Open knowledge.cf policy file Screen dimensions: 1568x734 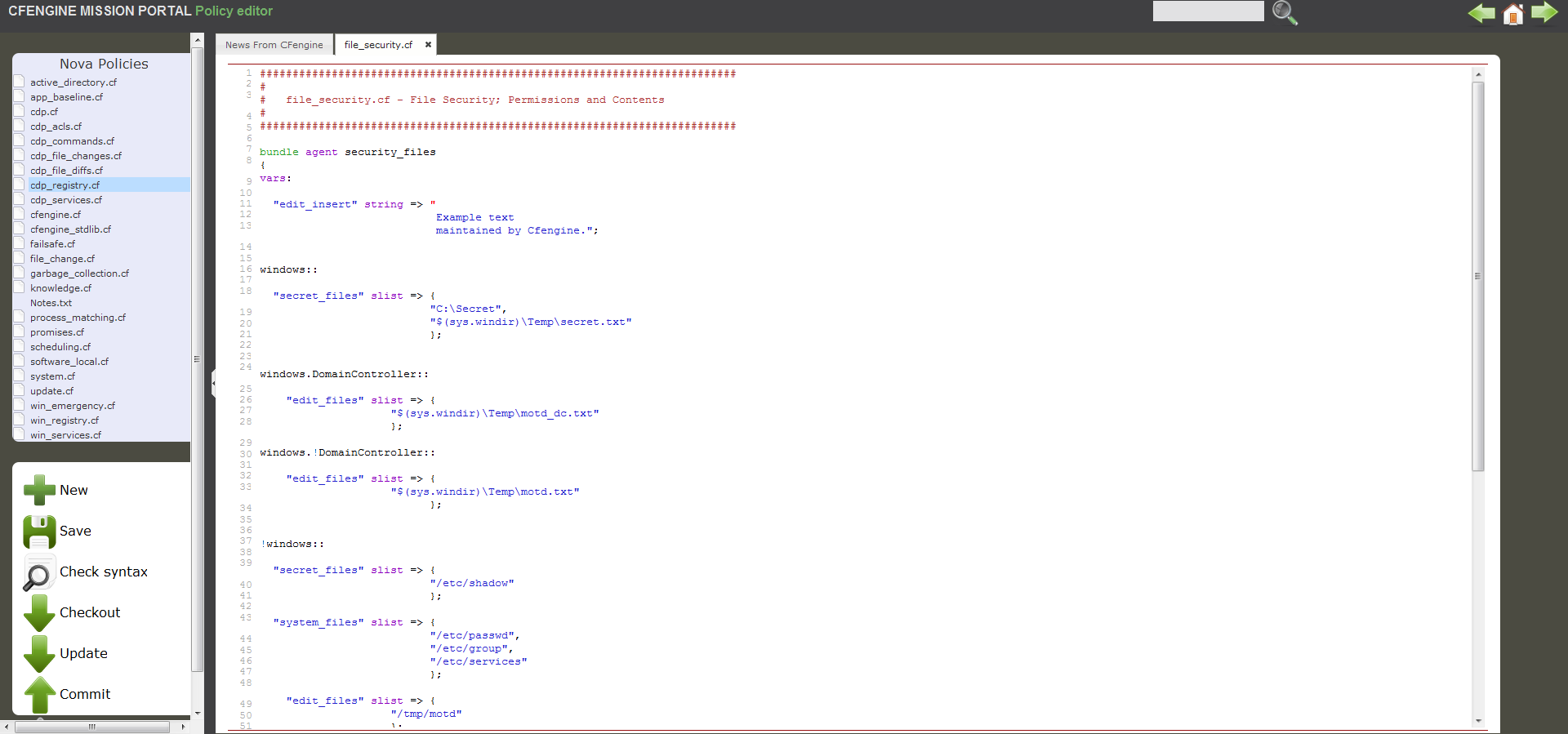coord(60,288)
